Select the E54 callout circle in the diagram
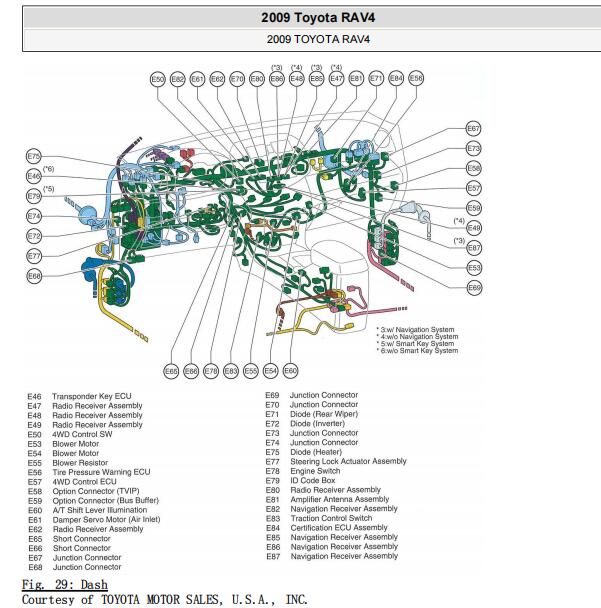The width and height of the screenshot is (601, 608). pyautogui.click(x=270, y=371)
